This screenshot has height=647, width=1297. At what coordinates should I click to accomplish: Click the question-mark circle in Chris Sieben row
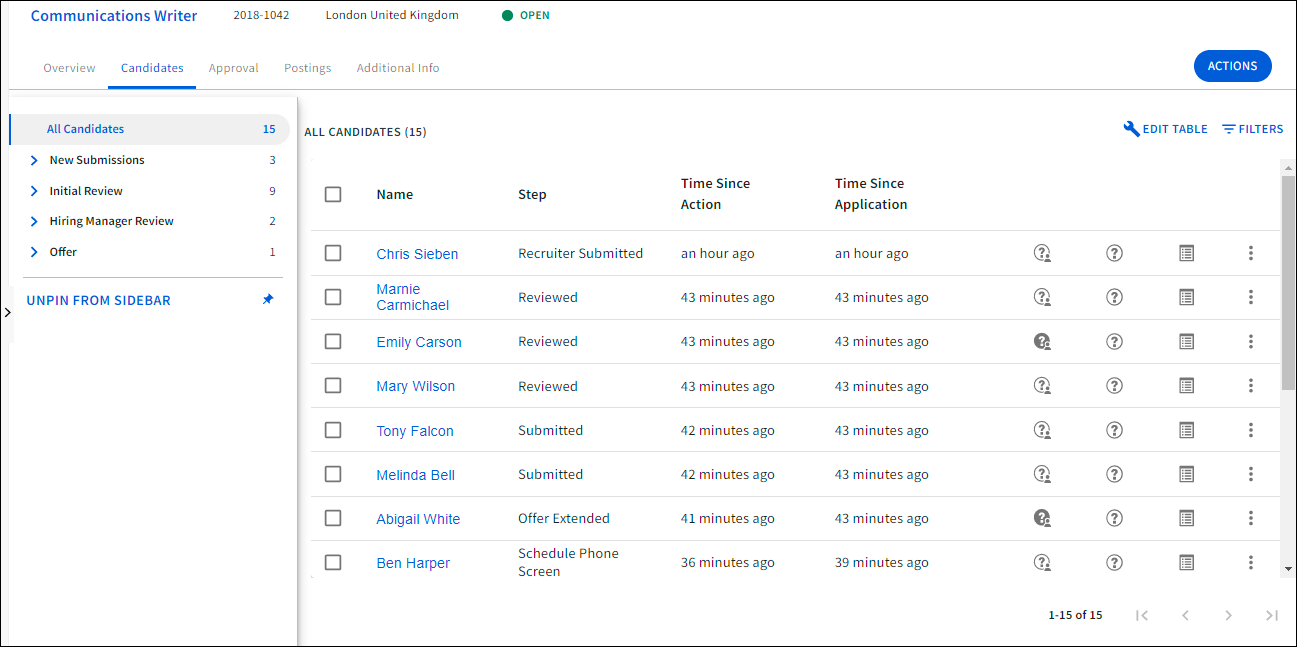[x=1114, y=253]
